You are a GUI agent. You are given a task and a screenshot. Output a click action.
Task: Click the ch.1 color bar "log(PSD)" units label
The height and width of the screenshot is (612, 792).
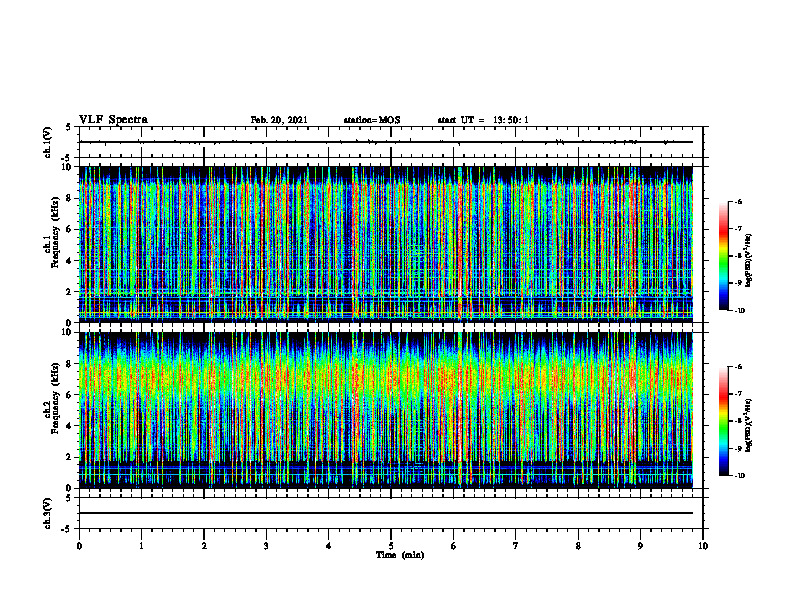[749, 261]
